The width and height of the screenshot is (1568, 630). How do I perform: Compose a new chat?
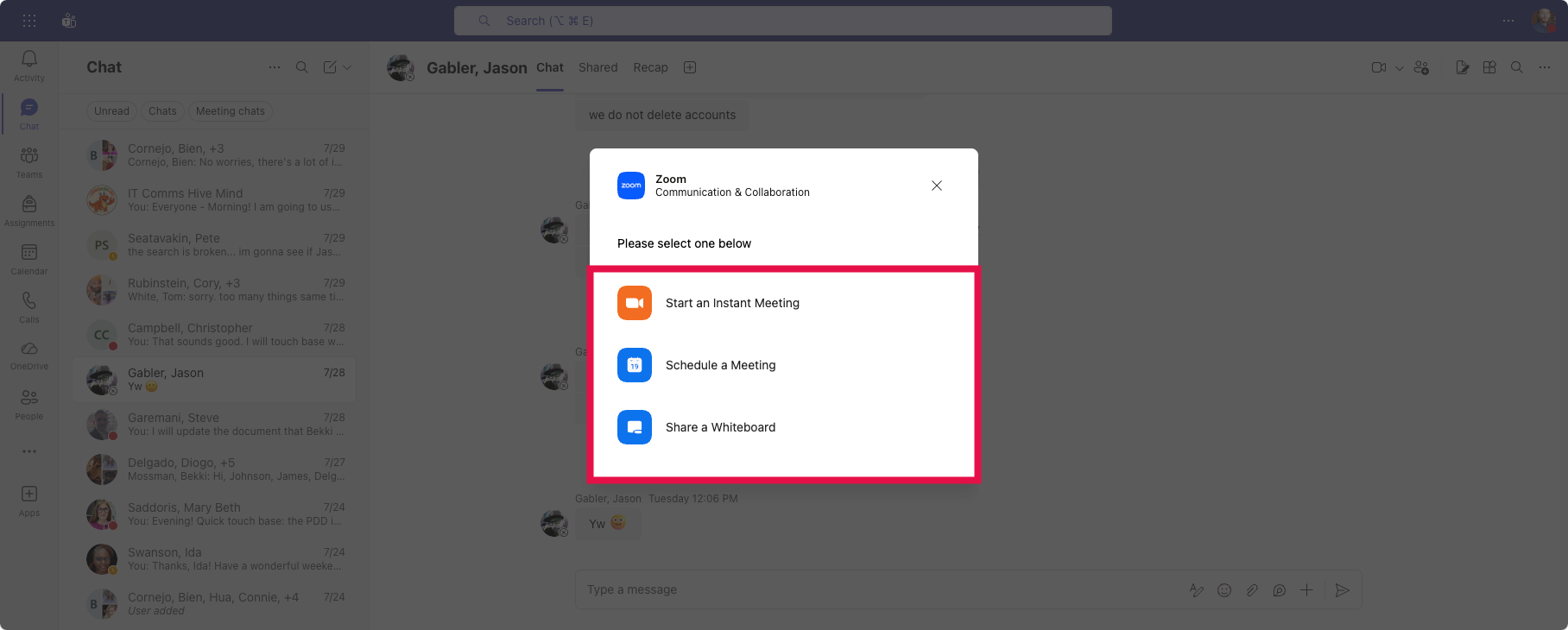click(x=330, y=67)
